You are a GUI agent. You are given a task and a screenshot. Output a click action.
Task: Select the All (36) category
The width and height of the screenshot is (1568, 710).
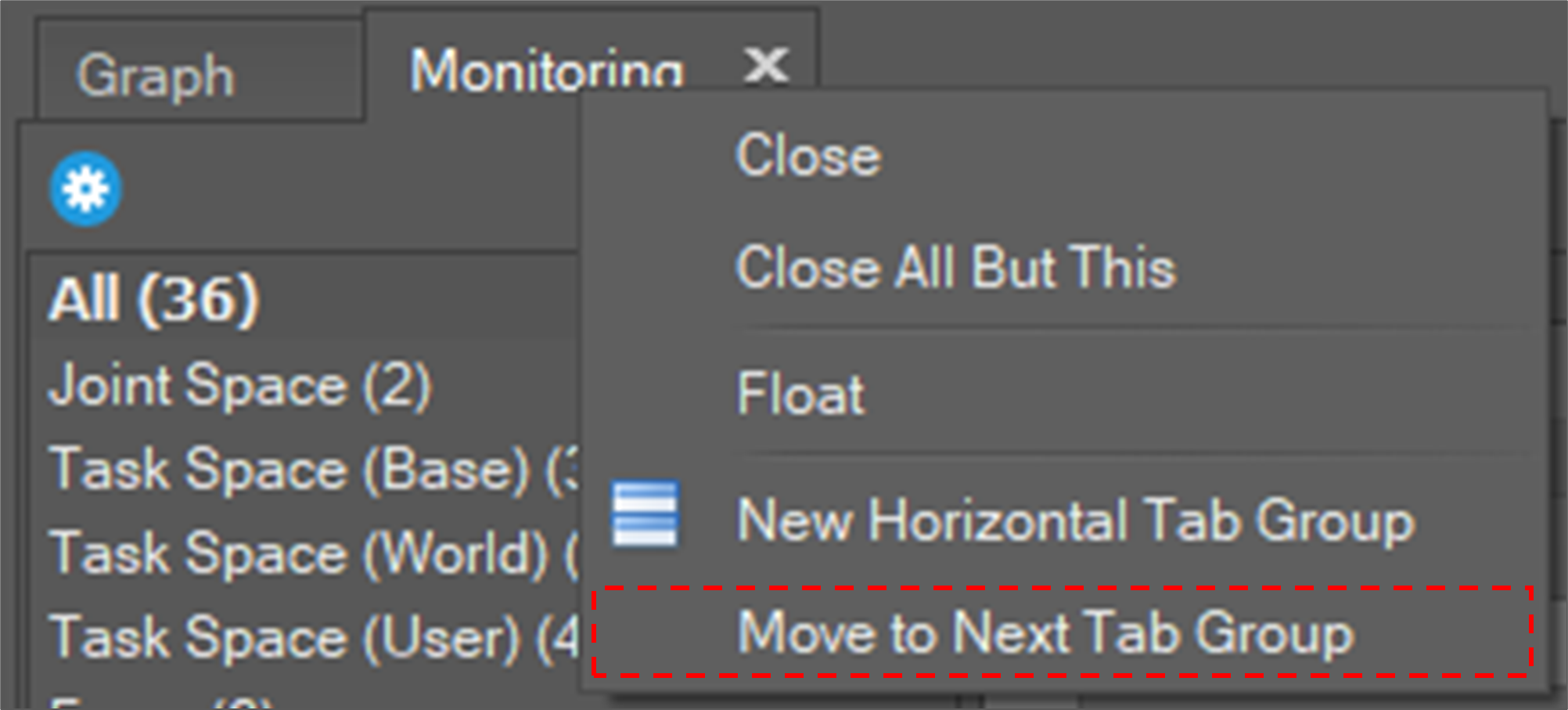(x=153, y=299)
